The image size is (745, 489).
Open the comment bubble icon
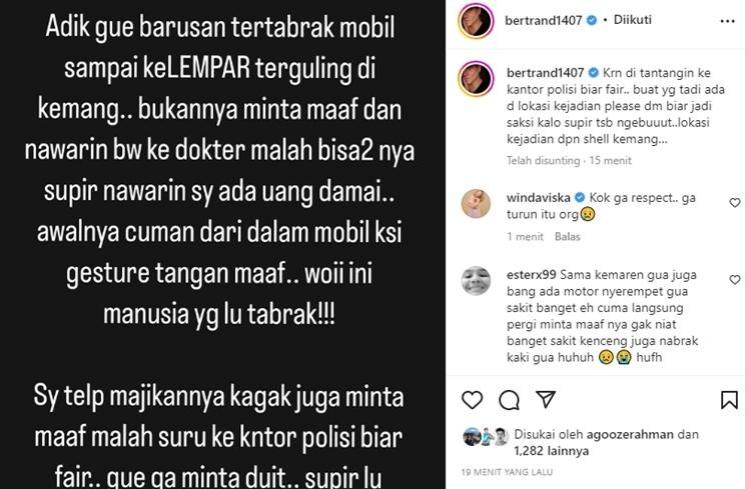(509, 400)
